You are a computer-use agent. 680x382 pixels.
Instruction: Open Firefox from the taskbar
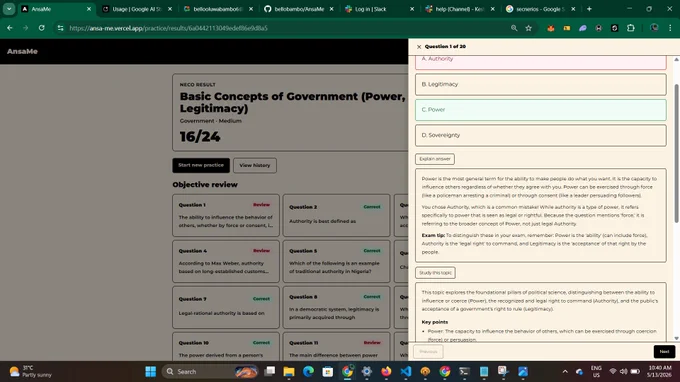pyautogui.click(x=386, y=372)
